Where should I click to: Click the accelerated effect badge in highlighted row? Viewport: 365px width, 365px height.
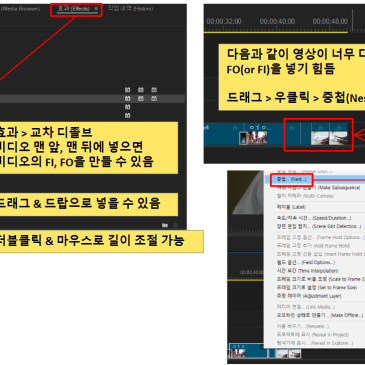click(x=127, y=98)
